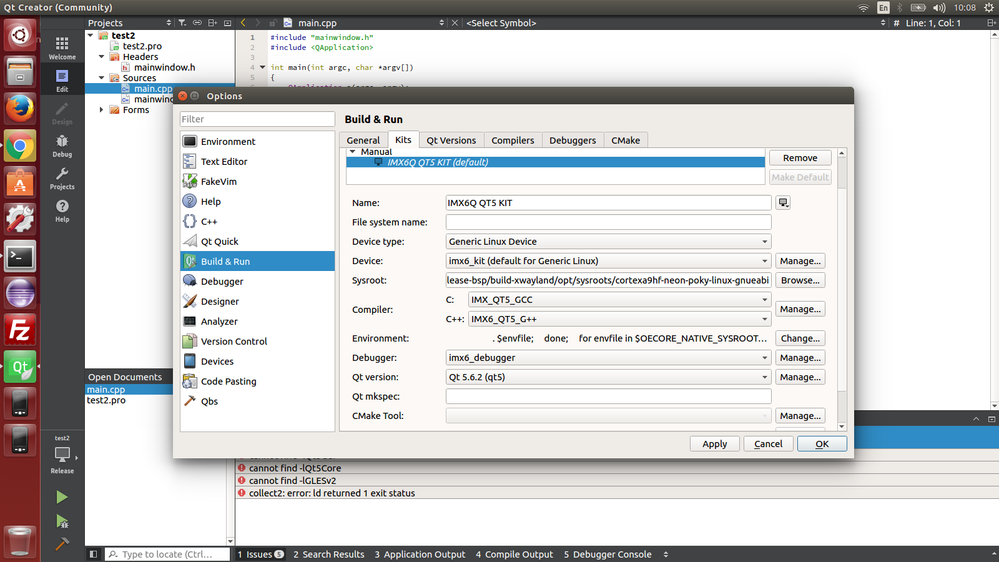Open test2 Release kit selector
999x562 pixels.
(62, 455)
